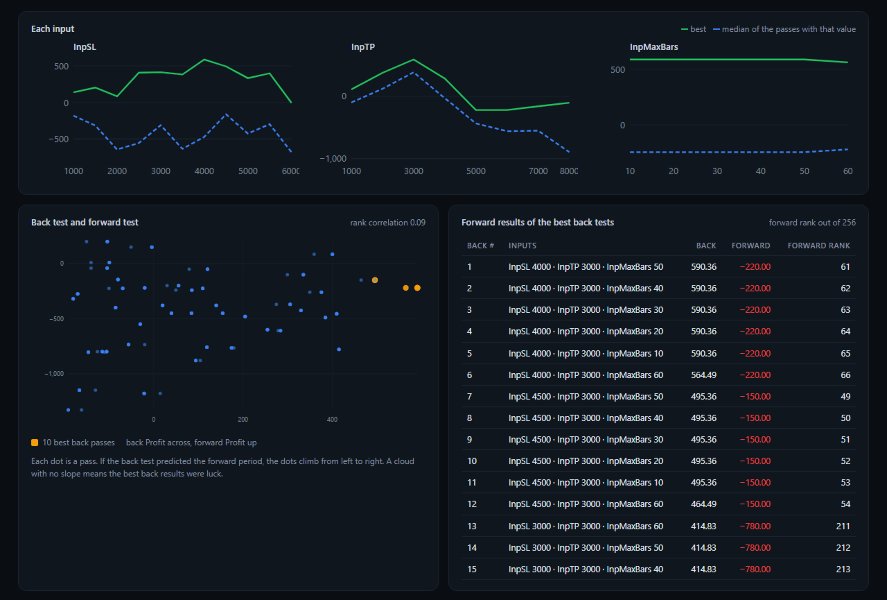This screenshot has height=600, width=887.
Task: Click the INPUTS column header
Action: 522,245
